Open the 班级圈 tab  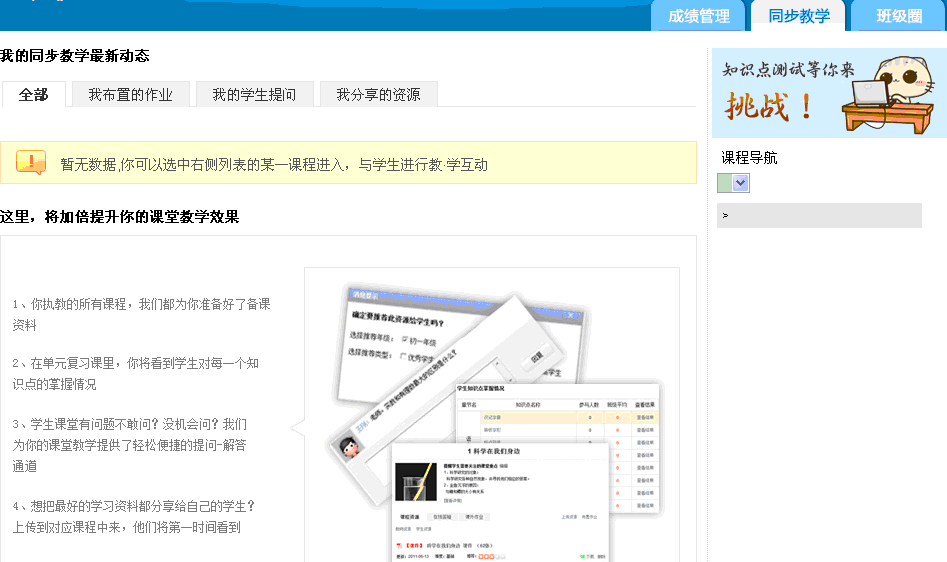tap(898, 16)
